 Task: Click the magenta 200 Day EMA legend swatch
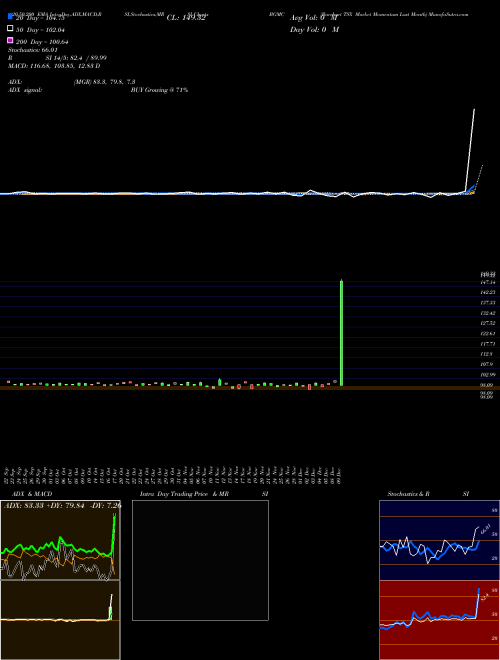pyautogui.click(x=10, y=40)
